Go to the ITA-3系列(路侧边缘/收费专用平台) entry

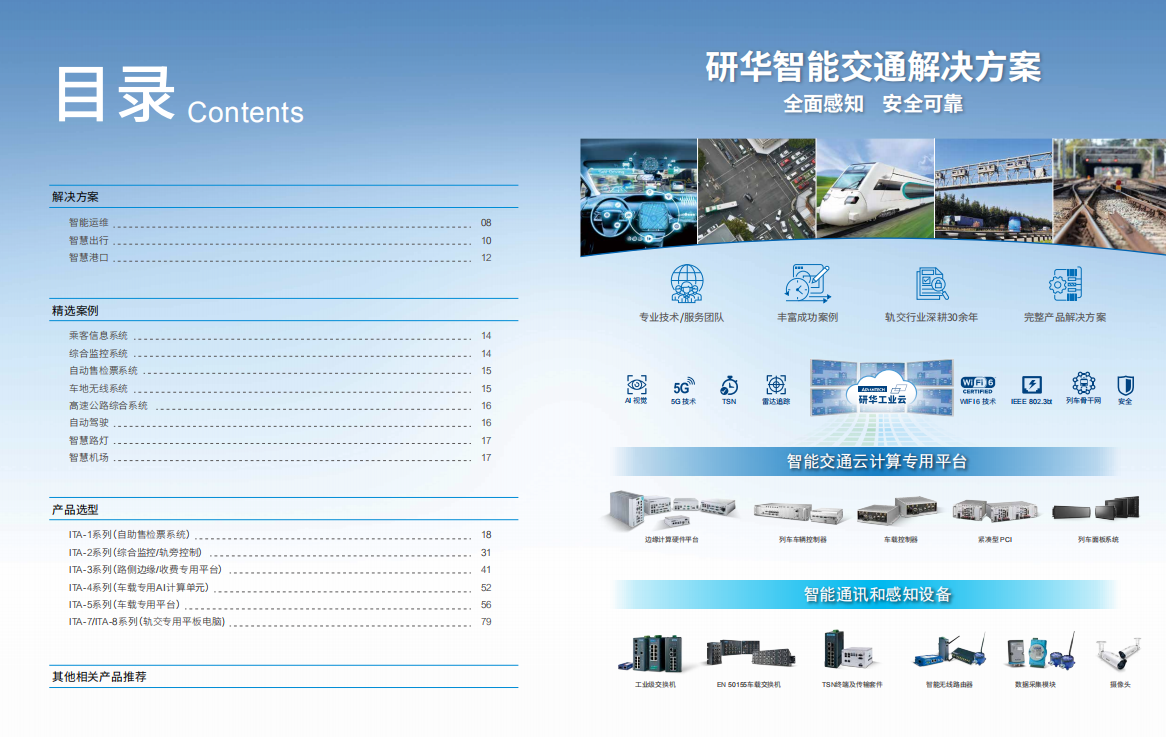point(280,570)
